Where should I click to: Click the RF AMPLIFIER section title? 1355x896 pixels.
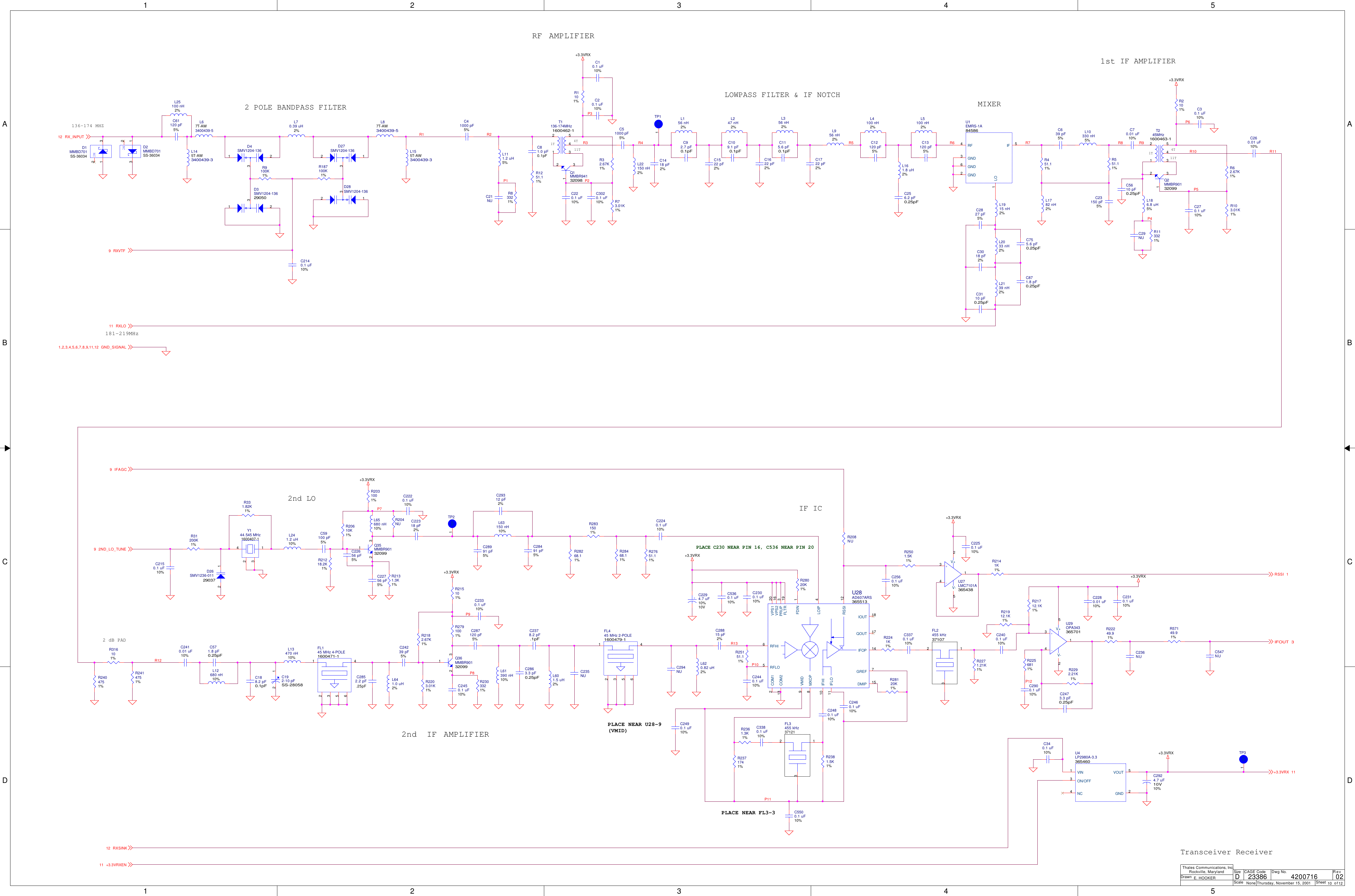click(x=563, y=36)
